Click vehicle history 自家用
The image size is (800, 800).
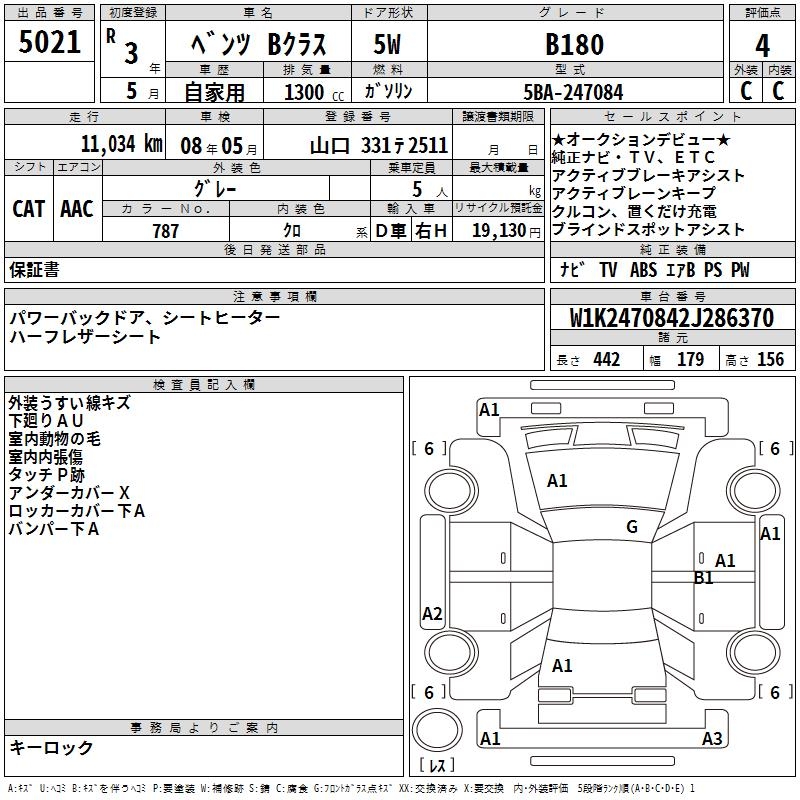pyautogui.click(x=214, y=92)
